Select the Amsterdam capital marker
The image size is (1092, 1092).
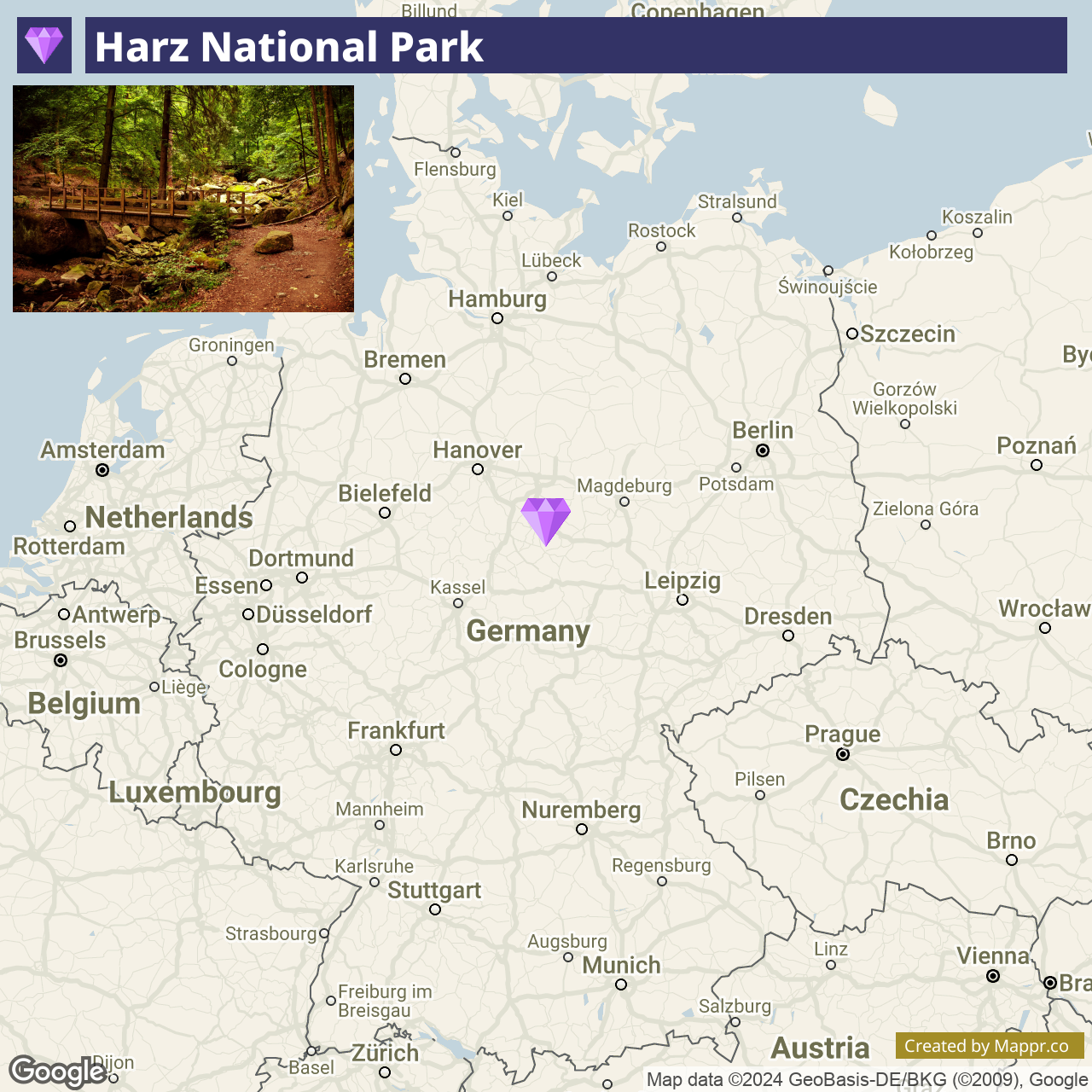tap(102, 470)
